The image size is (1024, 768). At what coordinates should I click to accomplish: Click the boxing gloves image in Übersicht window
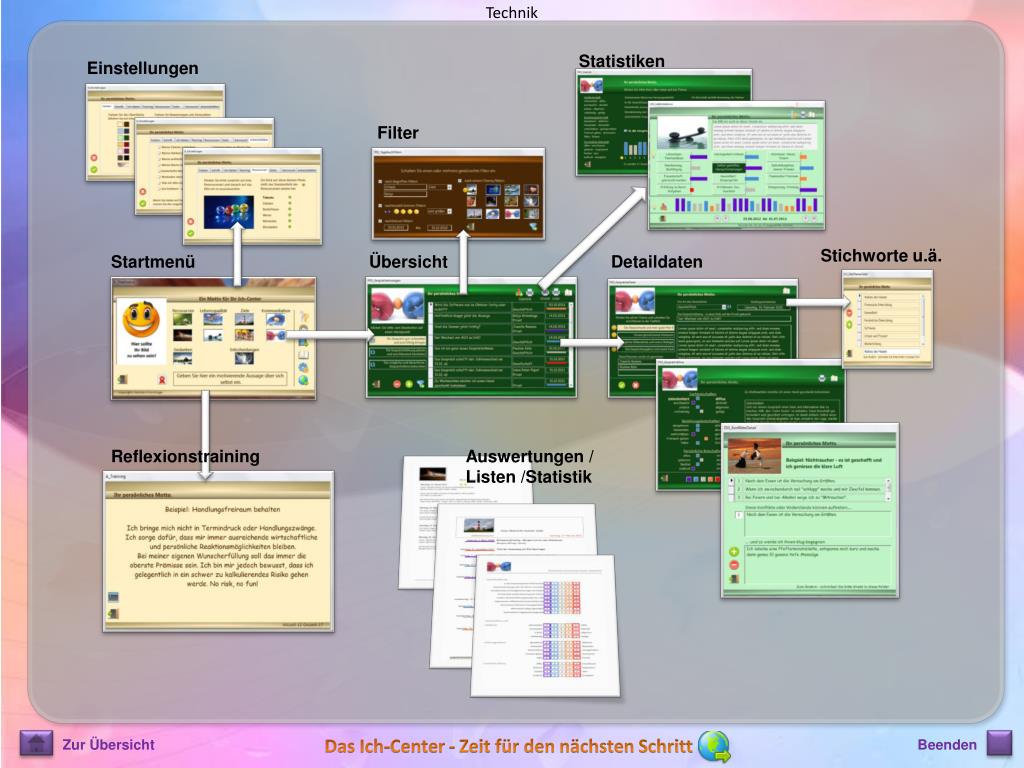tap(397, 306)
